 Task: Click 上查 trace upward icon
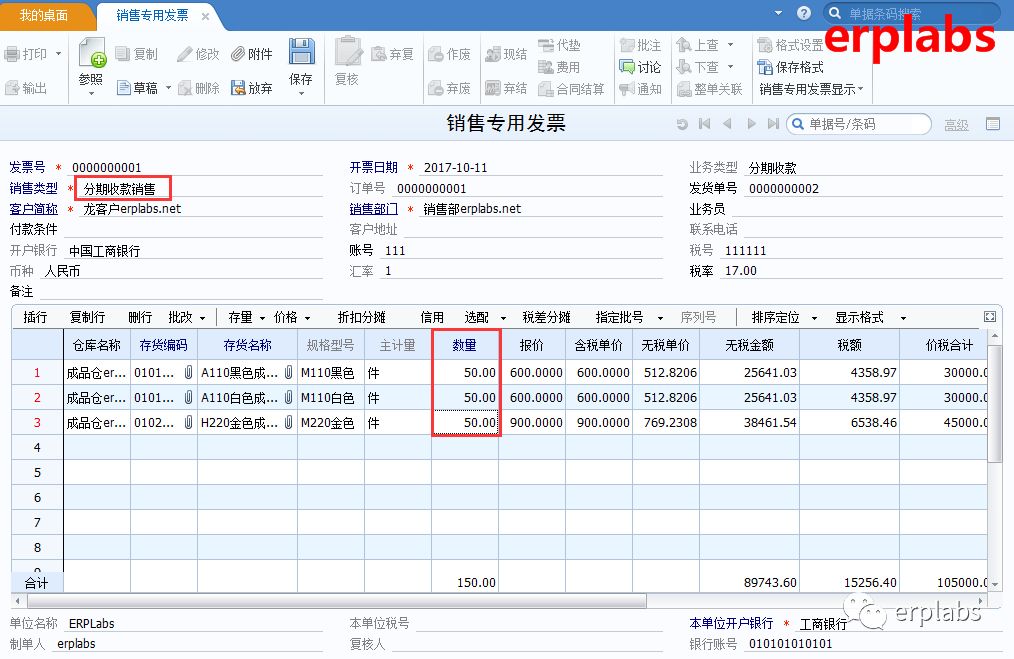click(684, 45)
